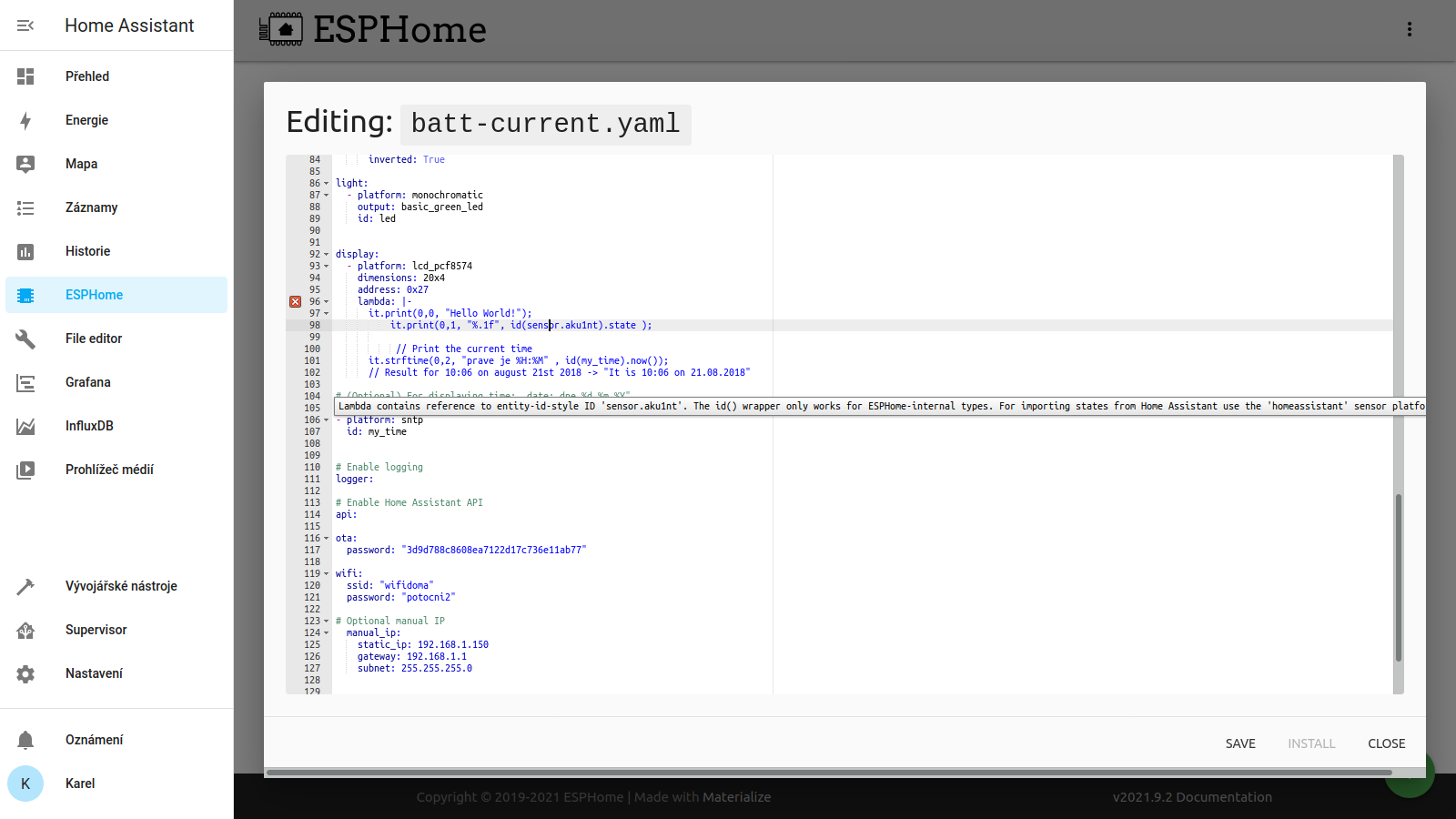1456x819 pixels.
Task: Open the Mapa icon in sidebar
Action: [25, 164]
